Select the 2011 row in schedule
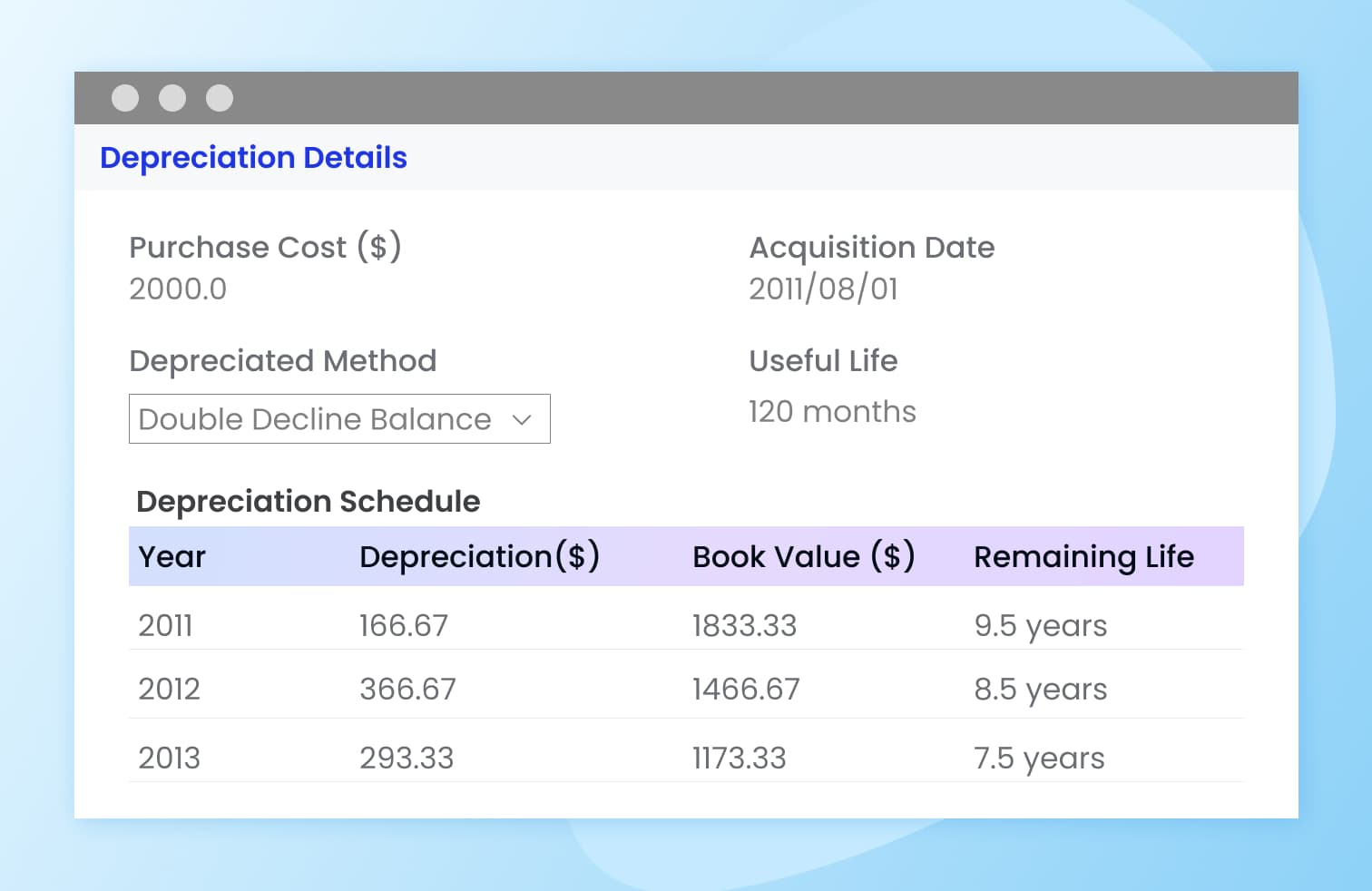This screenshot has width=1372, height=891. [x=165, y=626]
